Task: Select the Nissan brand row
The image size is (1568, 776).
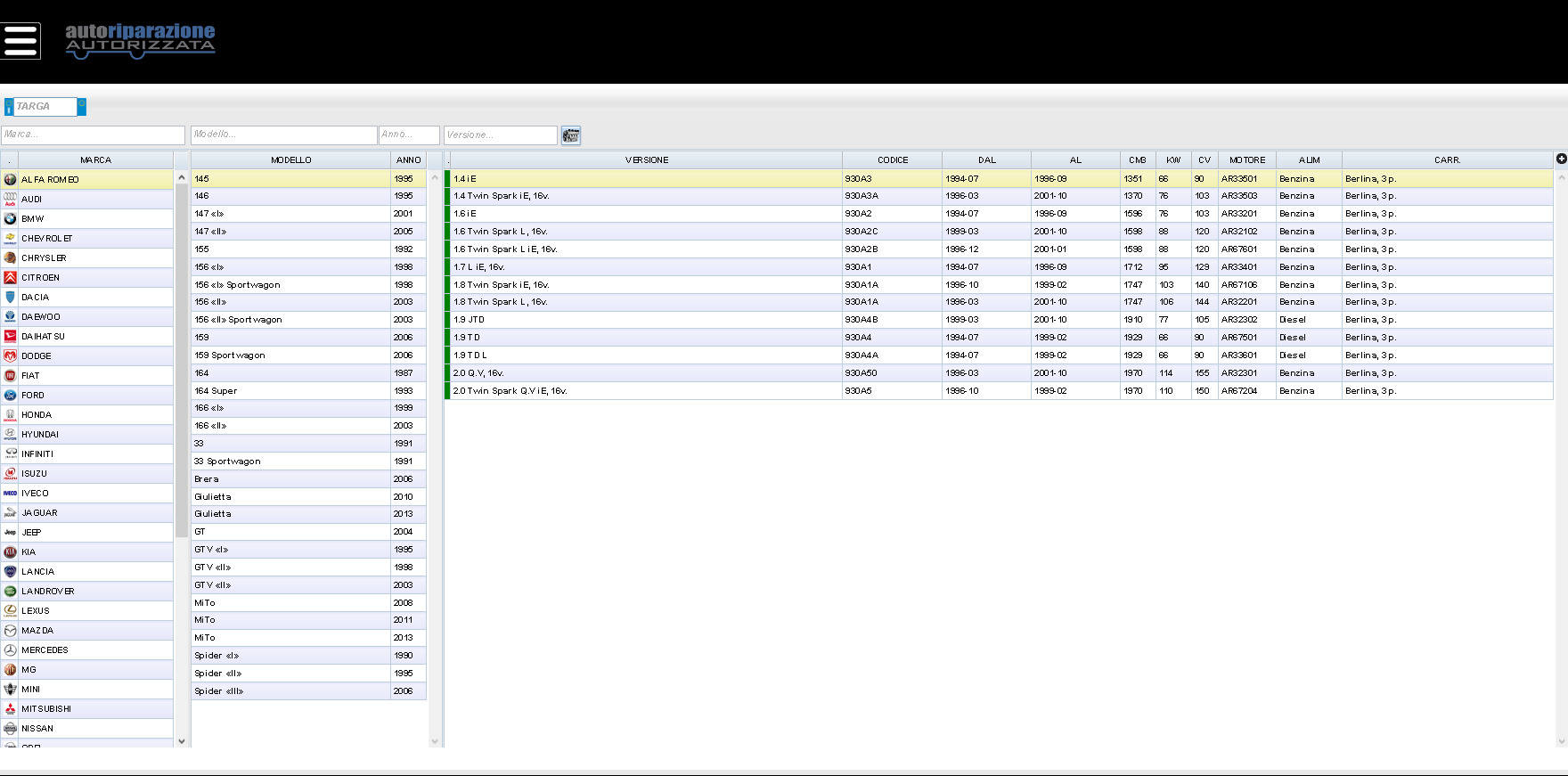Action: tap(87, 729)
